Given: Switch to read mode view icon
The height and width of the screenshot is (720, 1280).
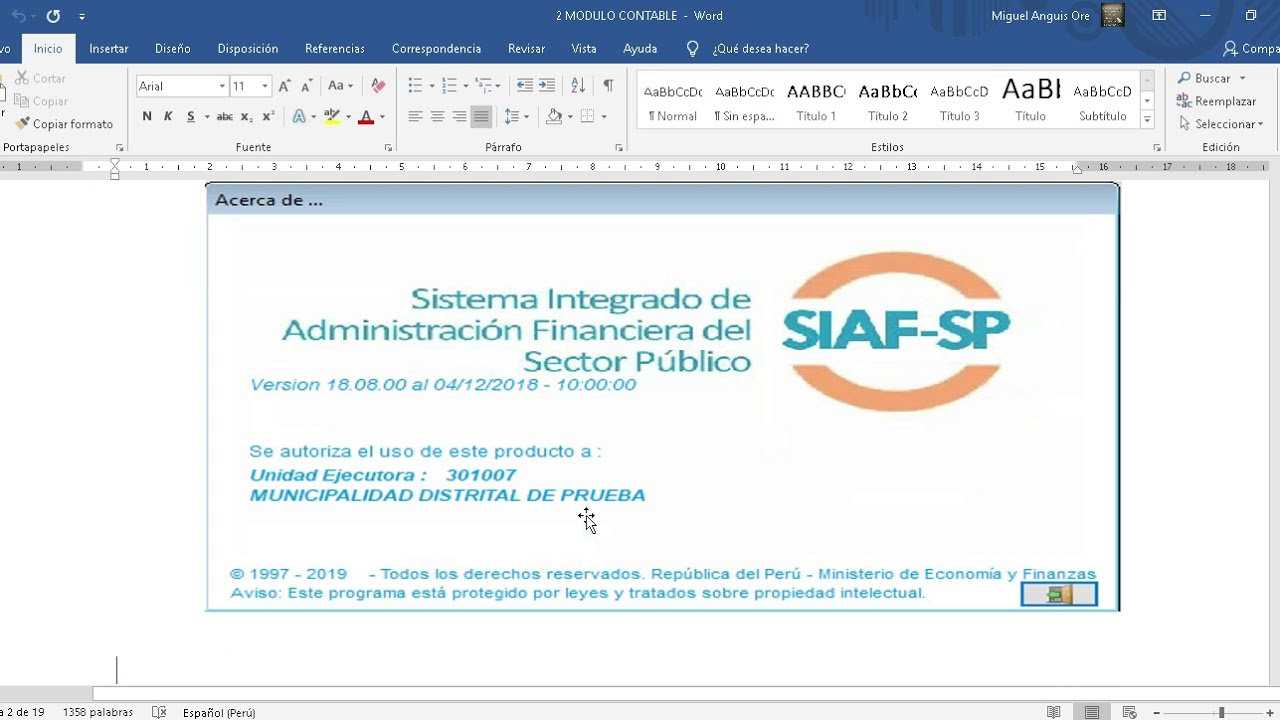Looking at the screenshot, I should [x=1054, y=712].
